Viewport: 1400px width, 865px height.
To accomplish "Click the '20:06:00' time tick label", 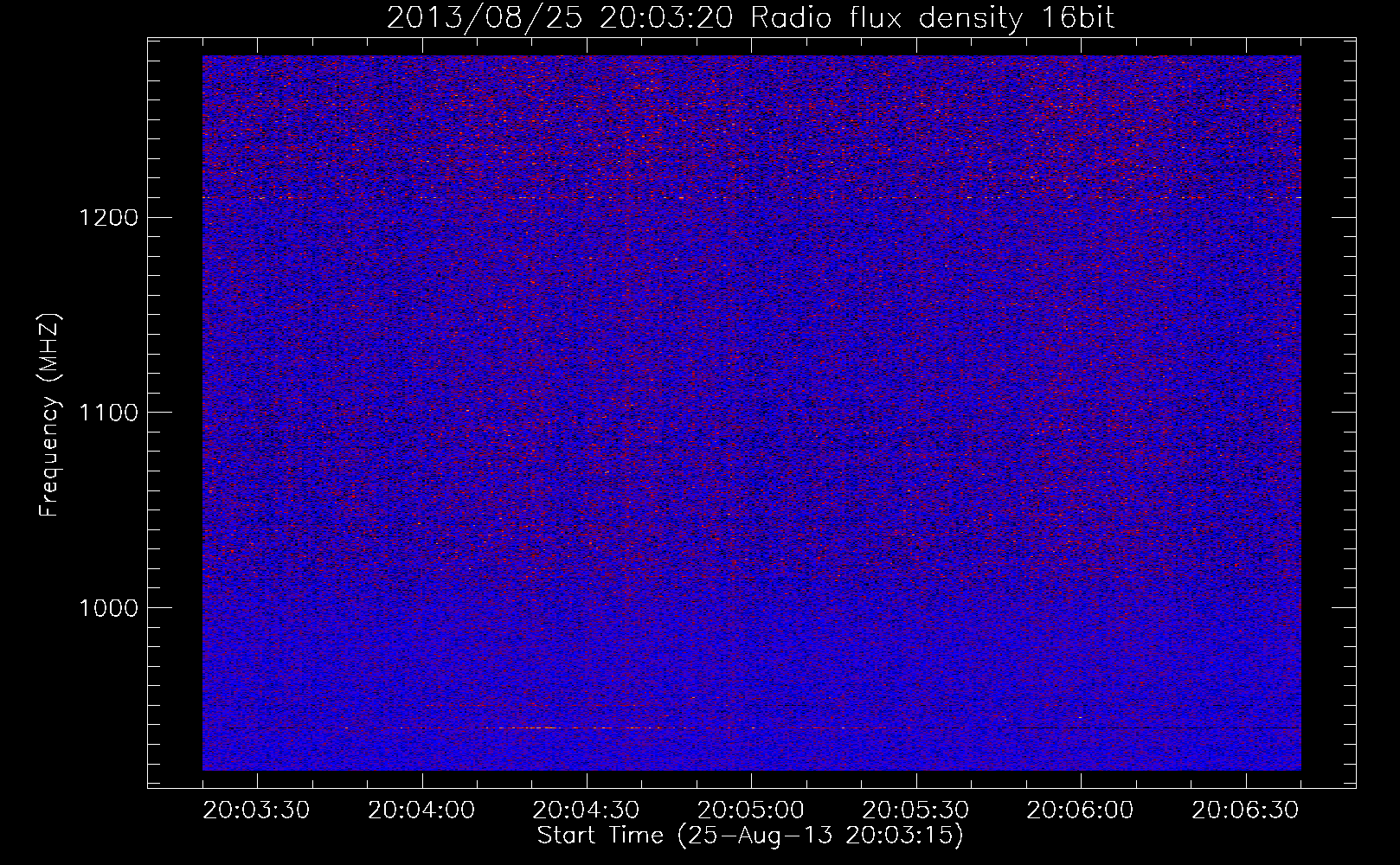I will [1080, 810].
